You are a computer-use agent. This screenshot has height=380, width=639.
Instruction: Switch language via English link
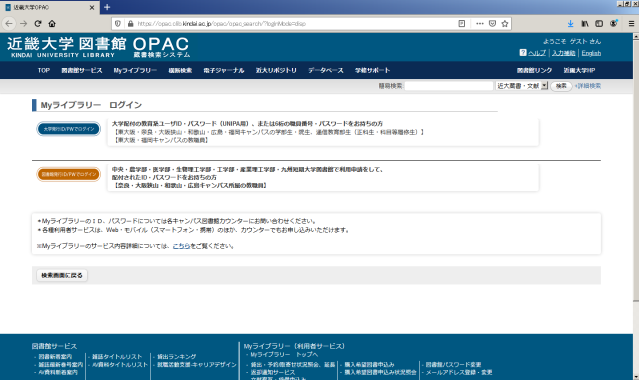coord(591,53)
